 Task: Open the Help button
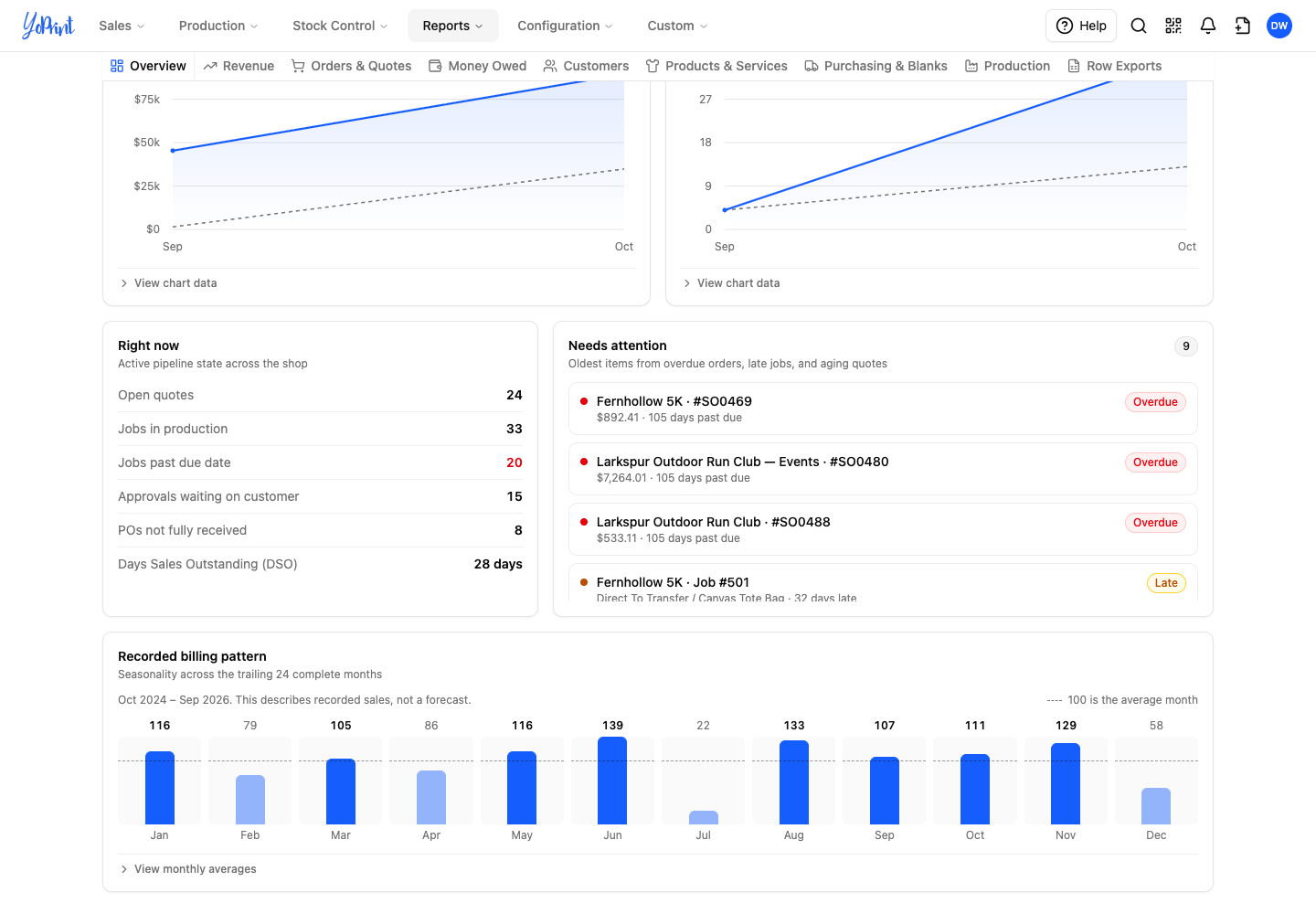point(1081,26)
